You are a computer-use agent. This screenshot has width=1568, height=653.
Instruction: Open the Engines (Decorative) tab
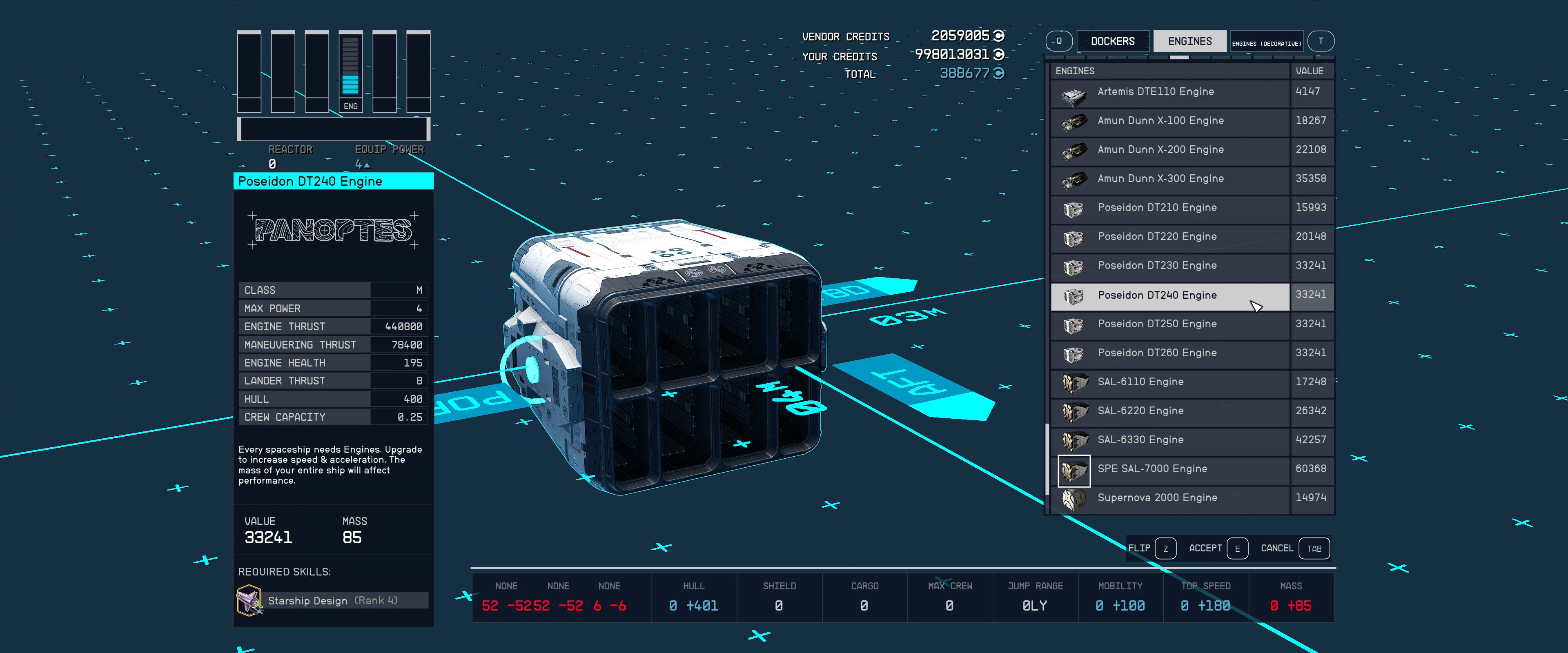click(x=1266, y=41)
